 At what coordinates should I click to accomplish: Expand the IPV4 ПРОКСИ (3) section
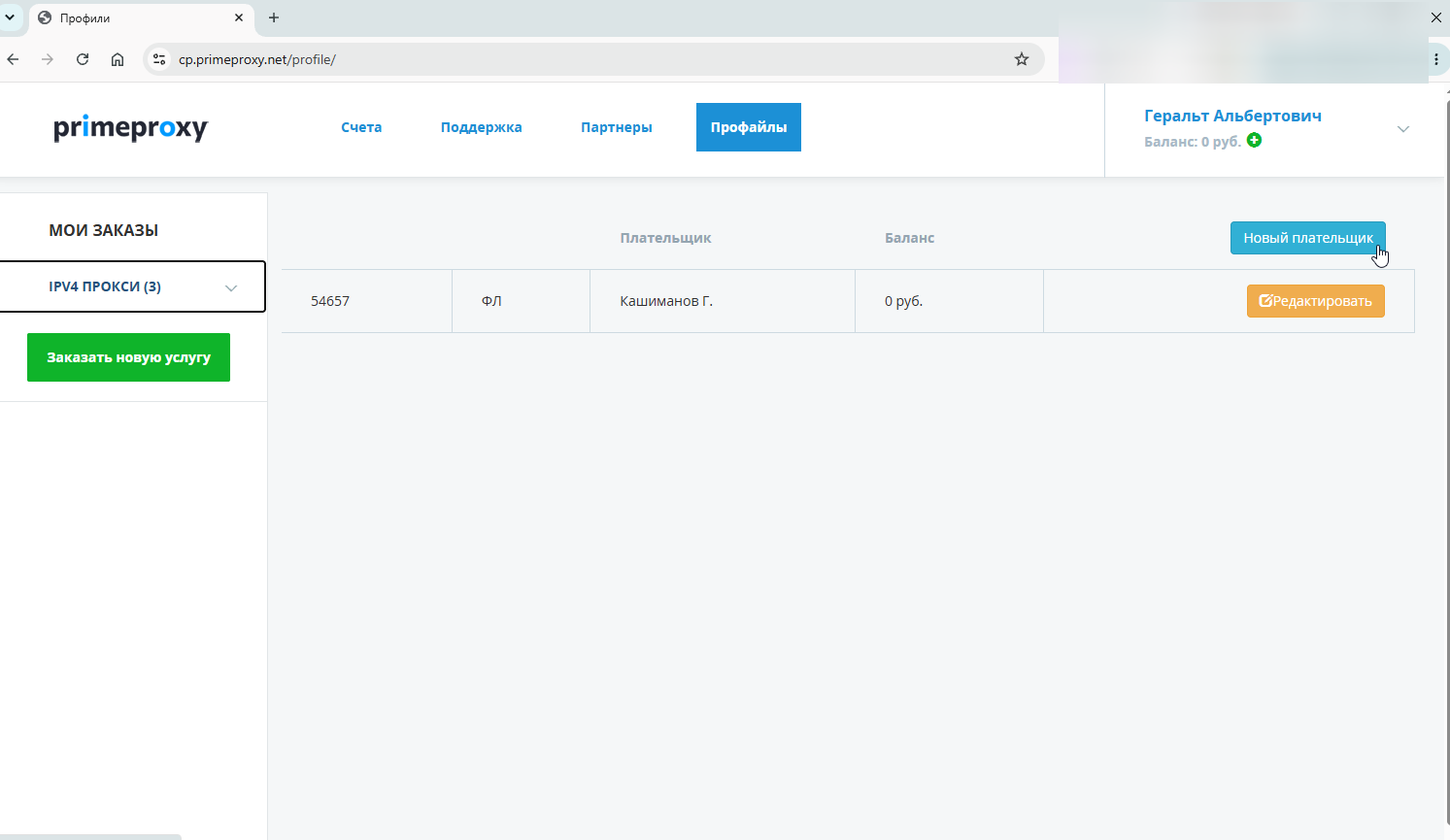coord(132,286)
